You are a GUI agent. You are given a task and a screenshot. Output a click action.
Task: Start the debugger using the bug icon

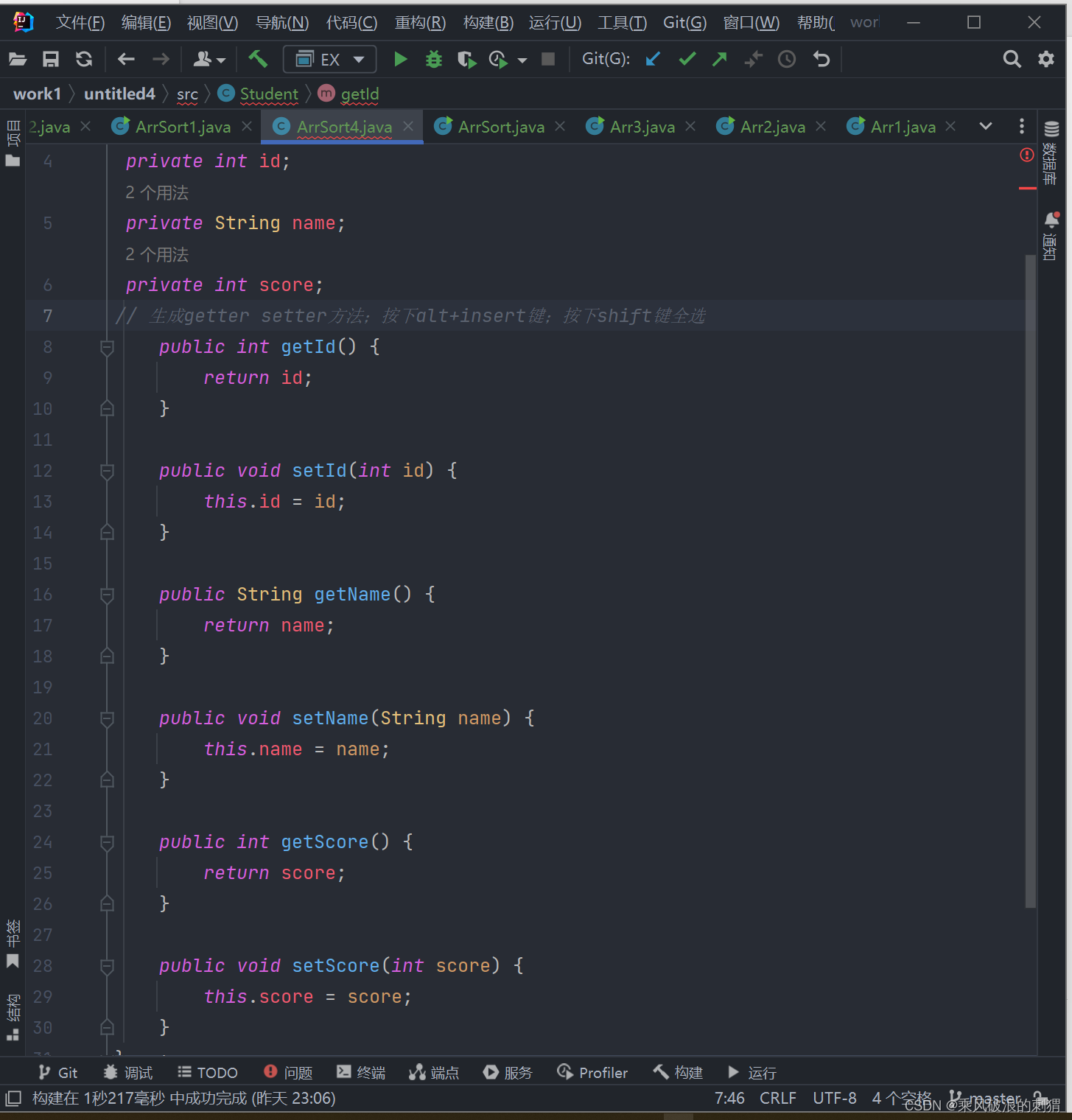tap(433, 59)
